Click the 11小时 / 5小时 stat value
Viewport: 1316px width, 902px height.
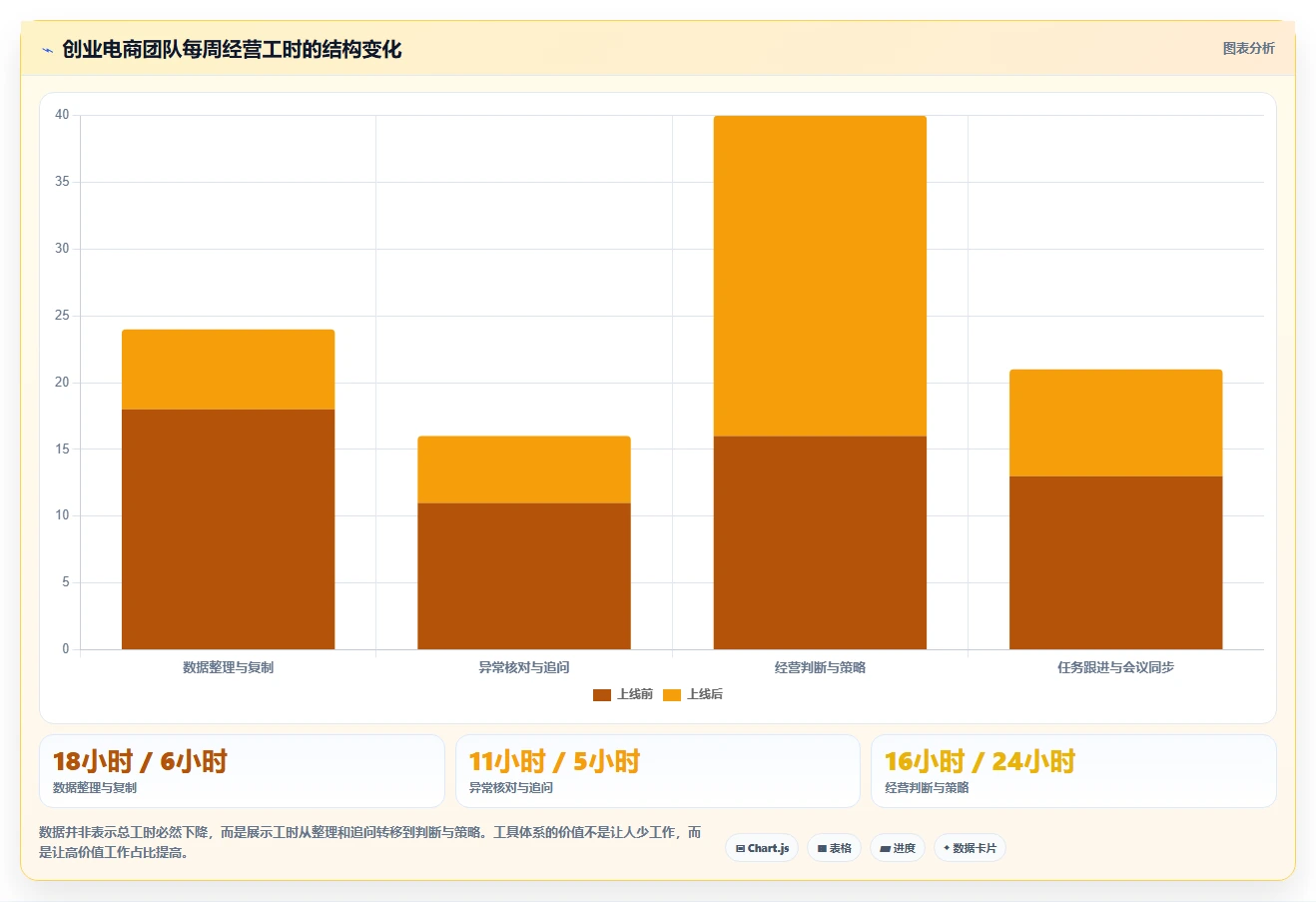pyautogui.click(x=554, y=761)
